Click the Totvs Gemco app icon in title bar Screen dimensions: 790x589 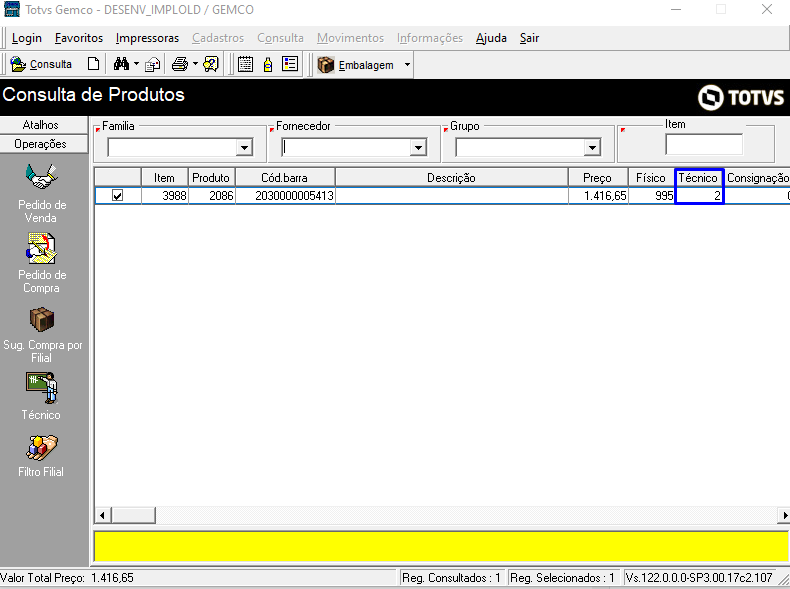(12, 9)
